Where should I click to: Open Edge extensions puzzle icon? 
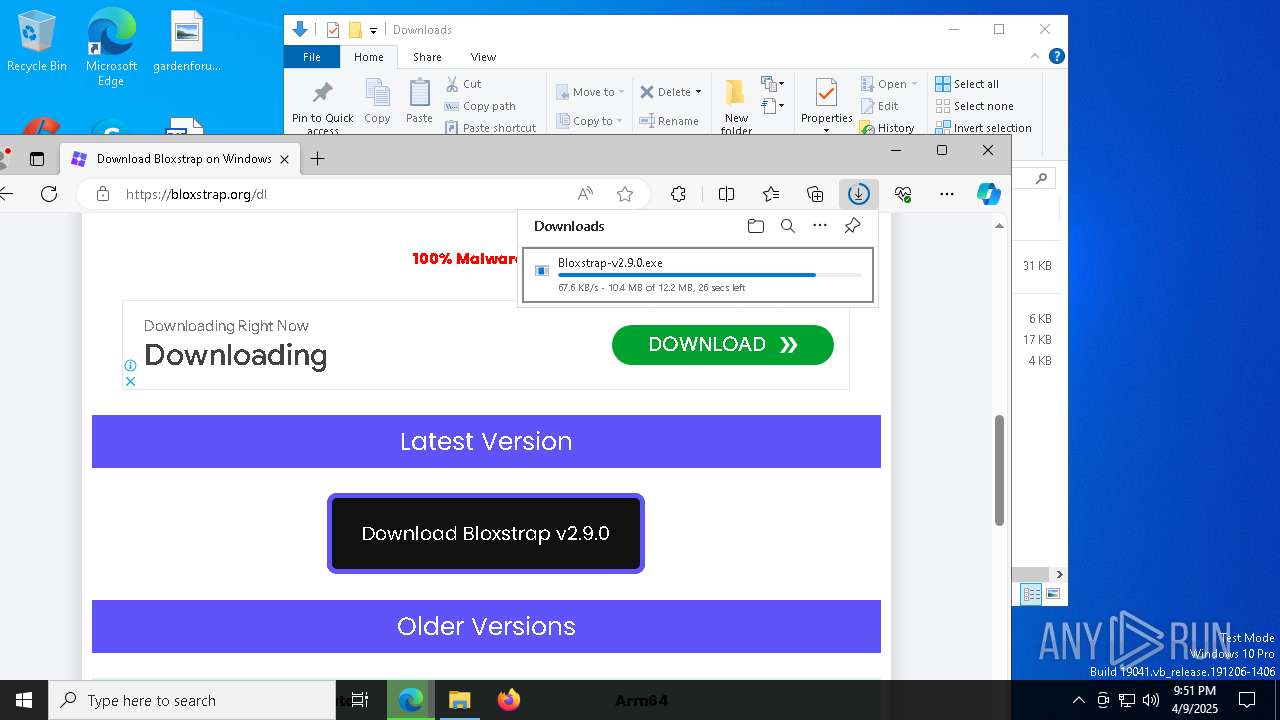tap(678, 194)
